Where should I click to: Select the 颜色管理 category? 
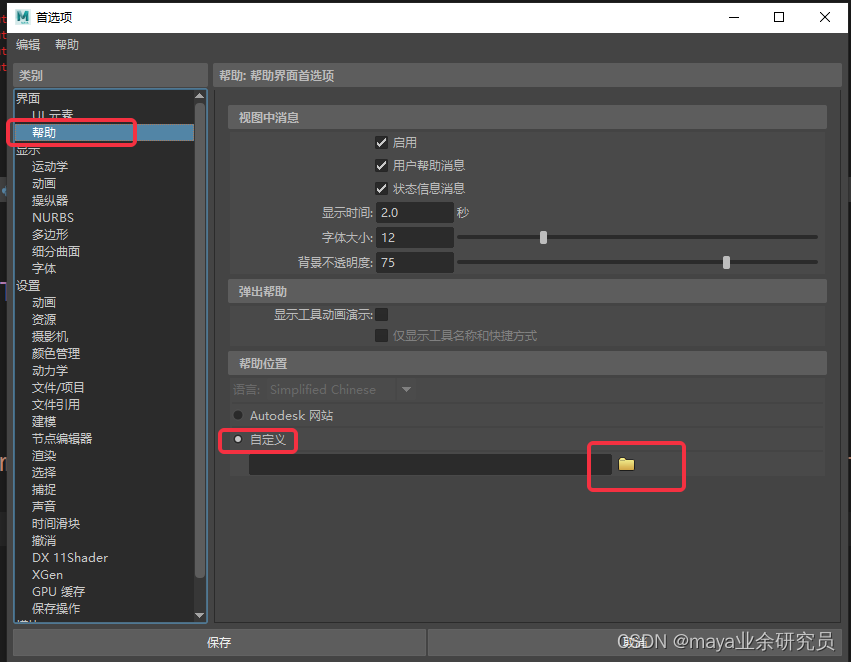[x=56, y=353]
